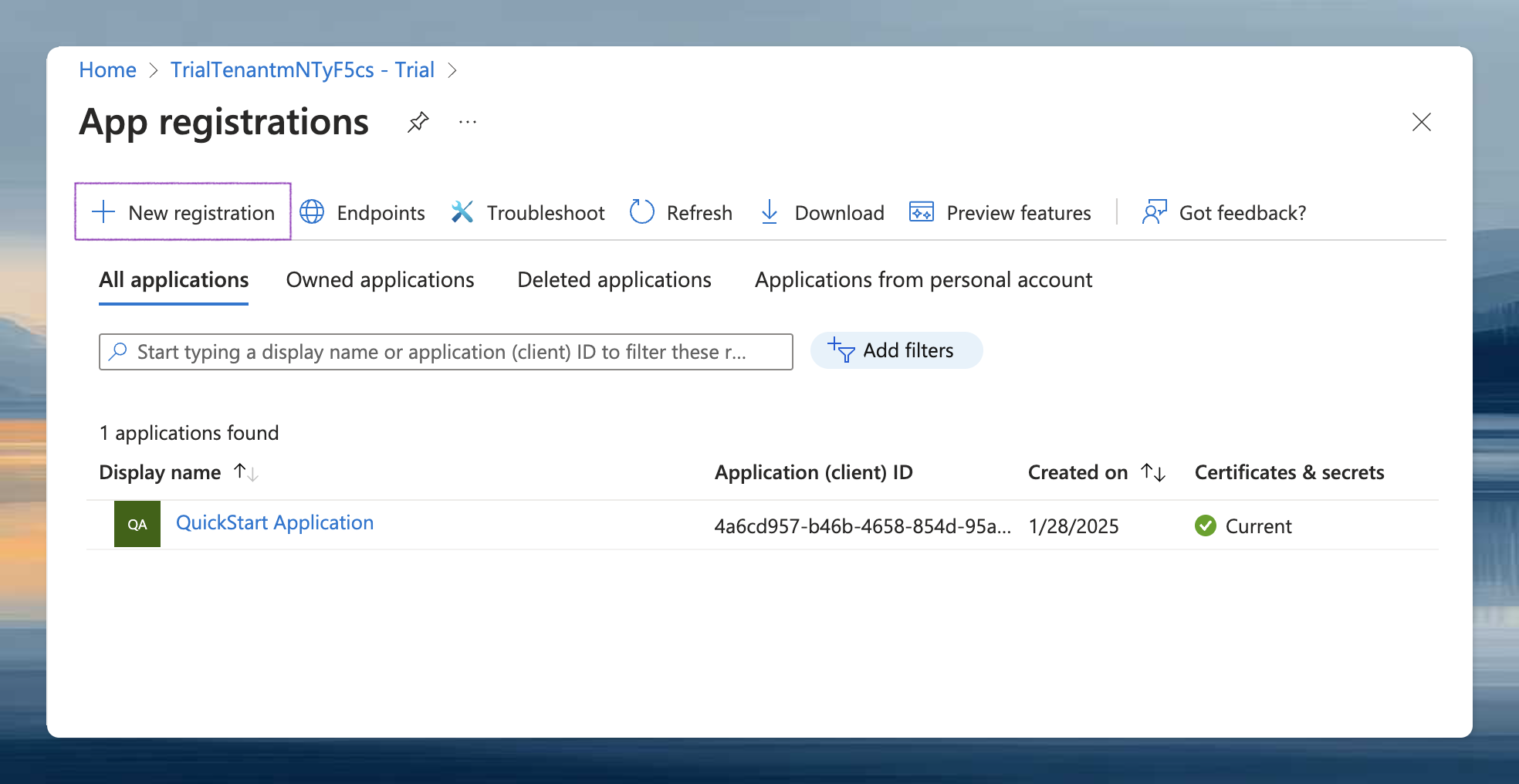
Task: Click the Refresh label
Action: tap(699, 213)
